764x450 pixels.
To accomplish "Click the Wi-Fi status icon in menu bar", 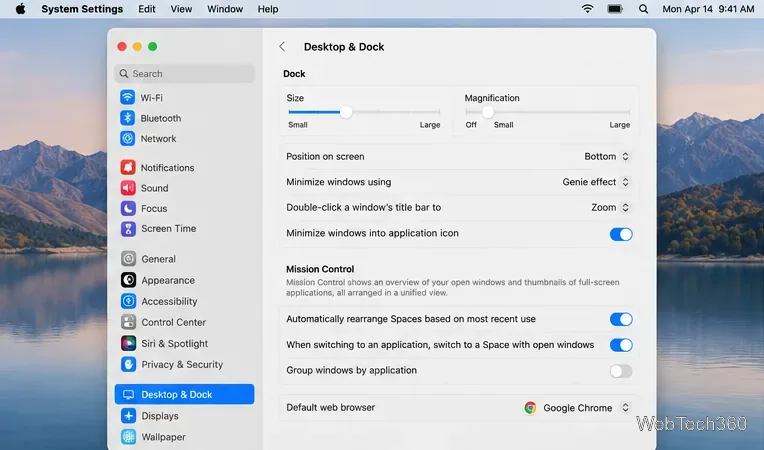I will point(588,9).
